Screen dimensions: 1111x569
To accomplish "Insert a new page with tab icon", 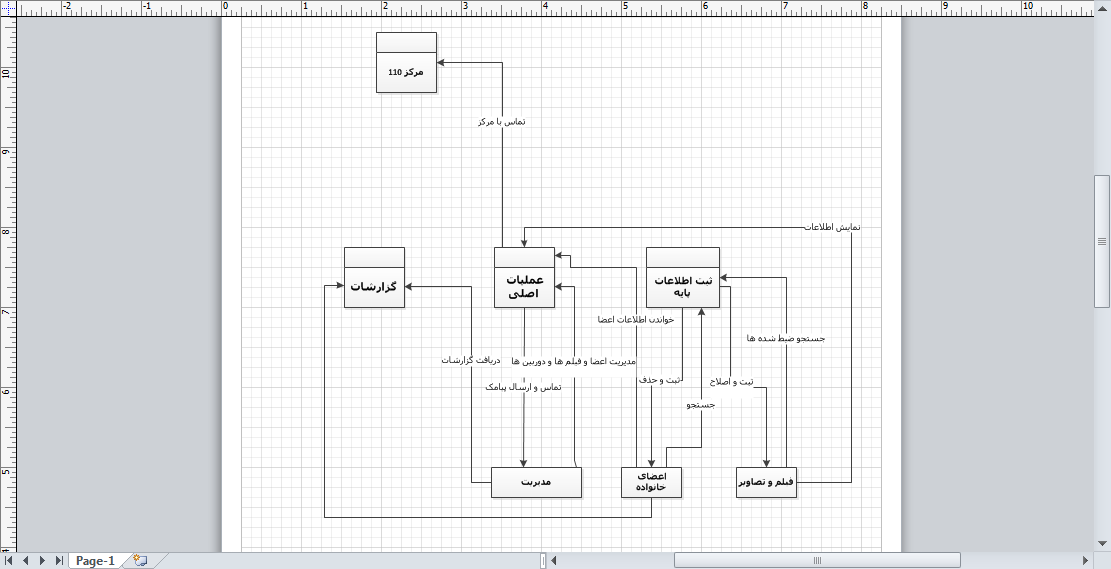I will (140, 560).
